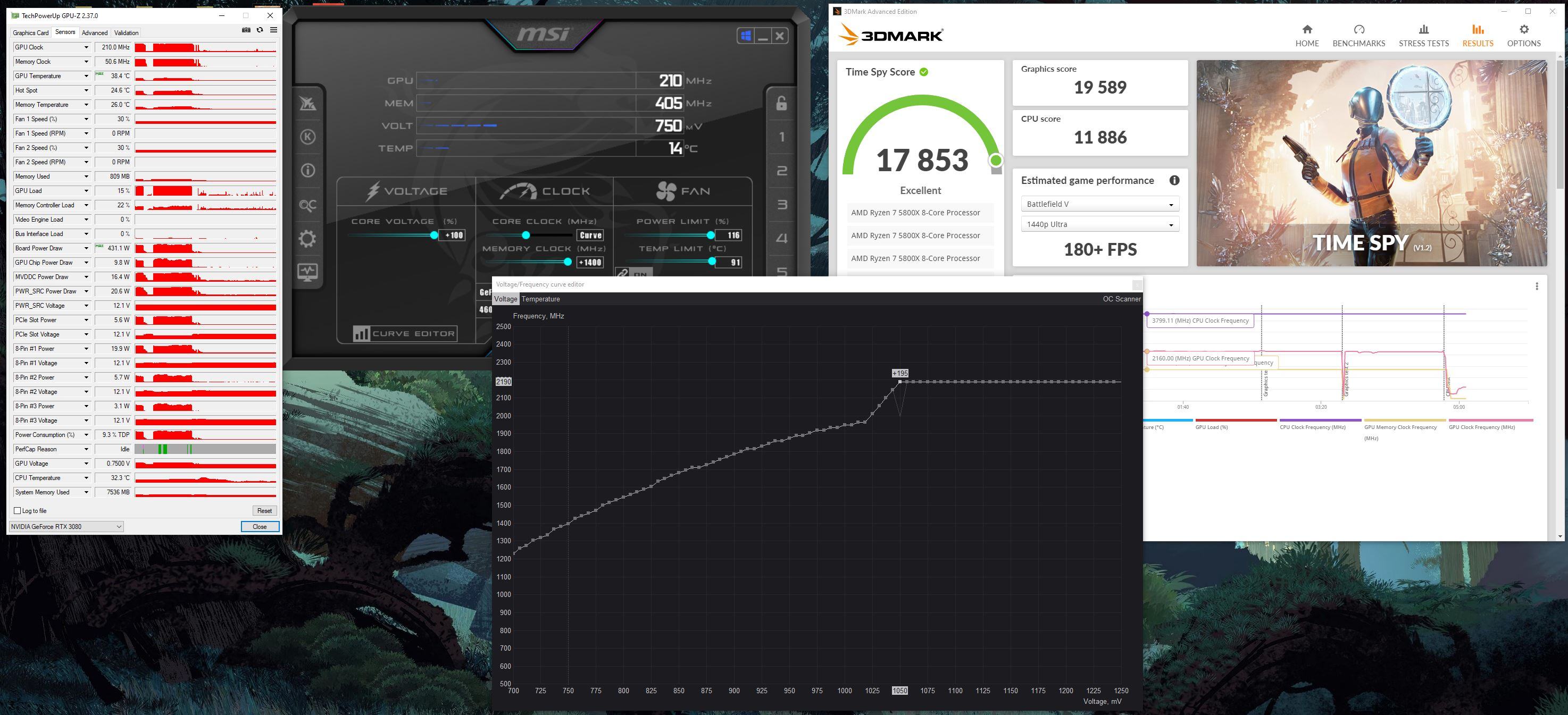Open the MSI Afterburner settings gear
The width and height of the screenshot is (1568, 715).
pos(308,238)
